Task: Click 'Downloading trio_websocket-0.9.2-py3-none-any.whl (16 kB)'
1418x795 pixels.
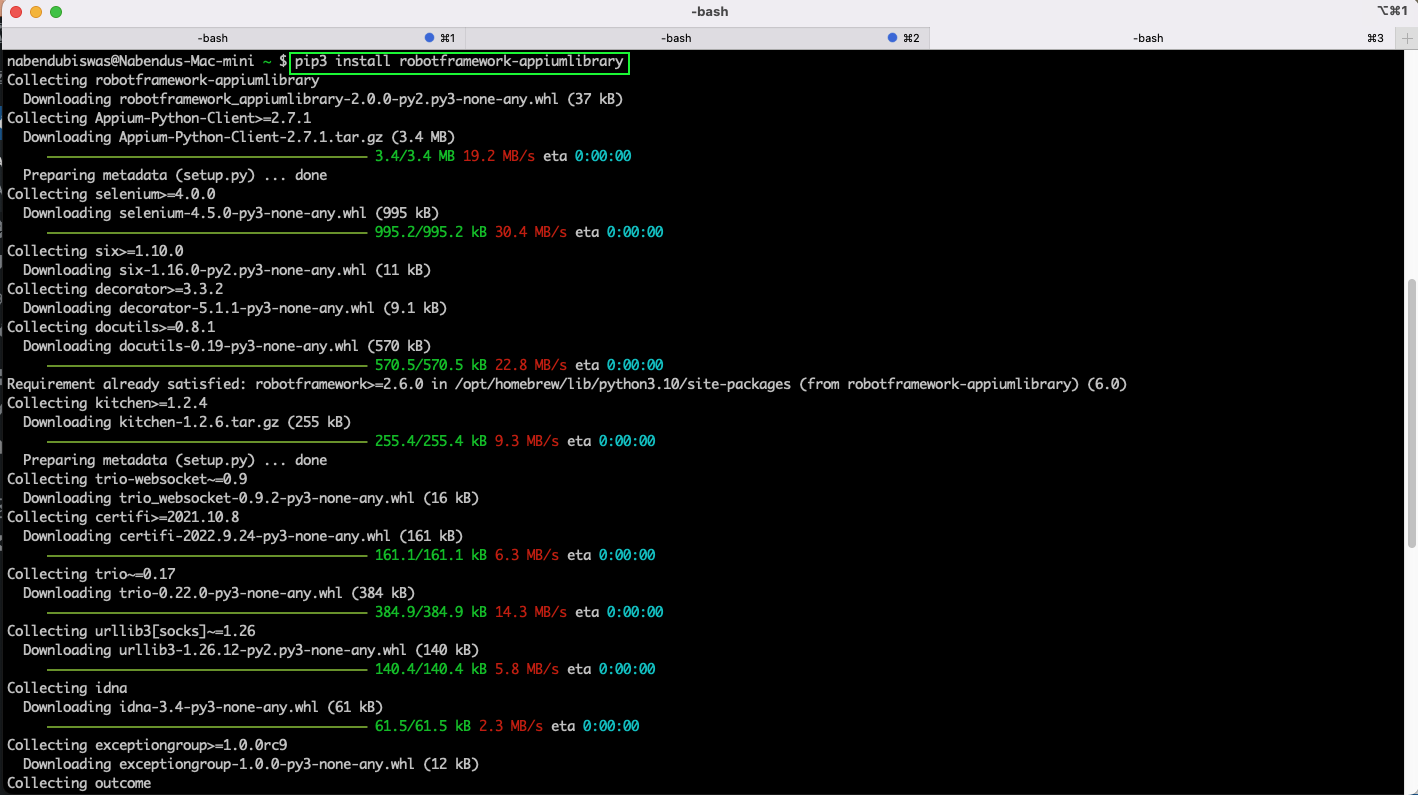Action: click(251, 498)
